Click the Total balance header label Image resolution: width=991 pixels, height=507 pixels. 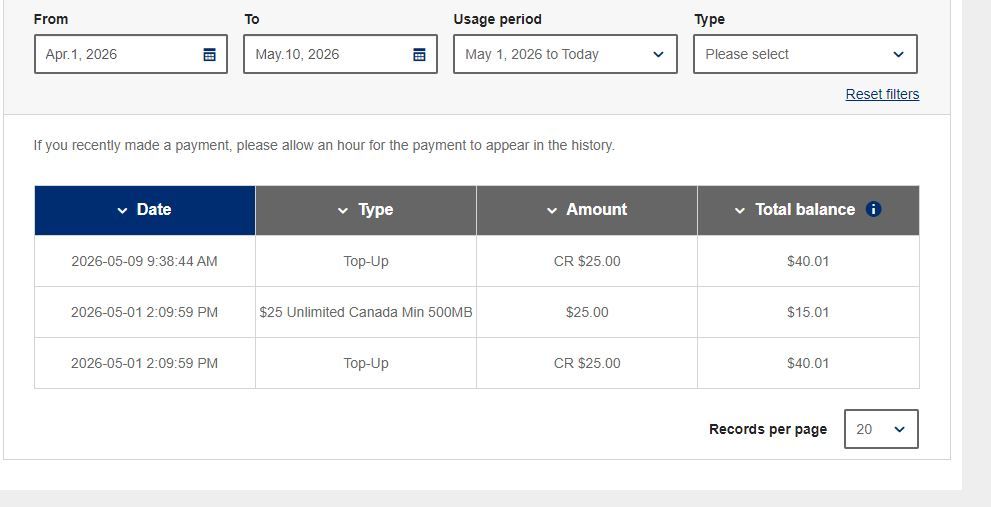point(805,210)
